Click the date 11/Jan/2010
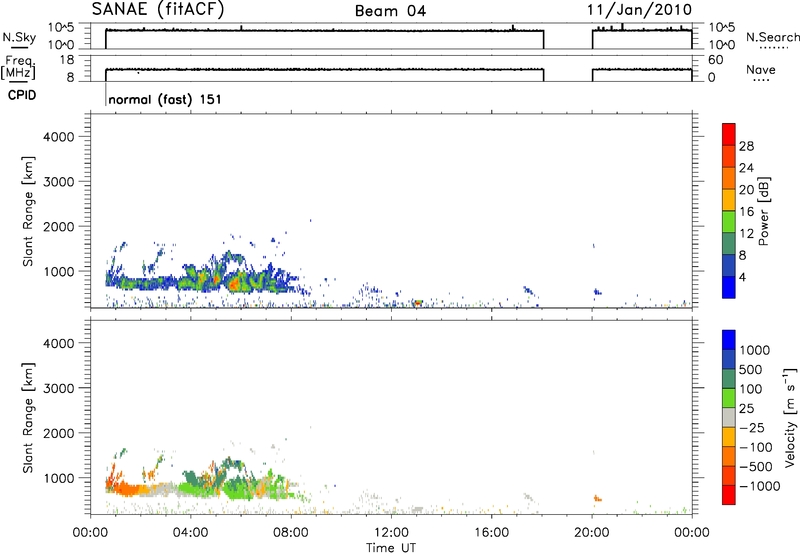The height and width of the screenshot is (554, 800). coord(639,10)
